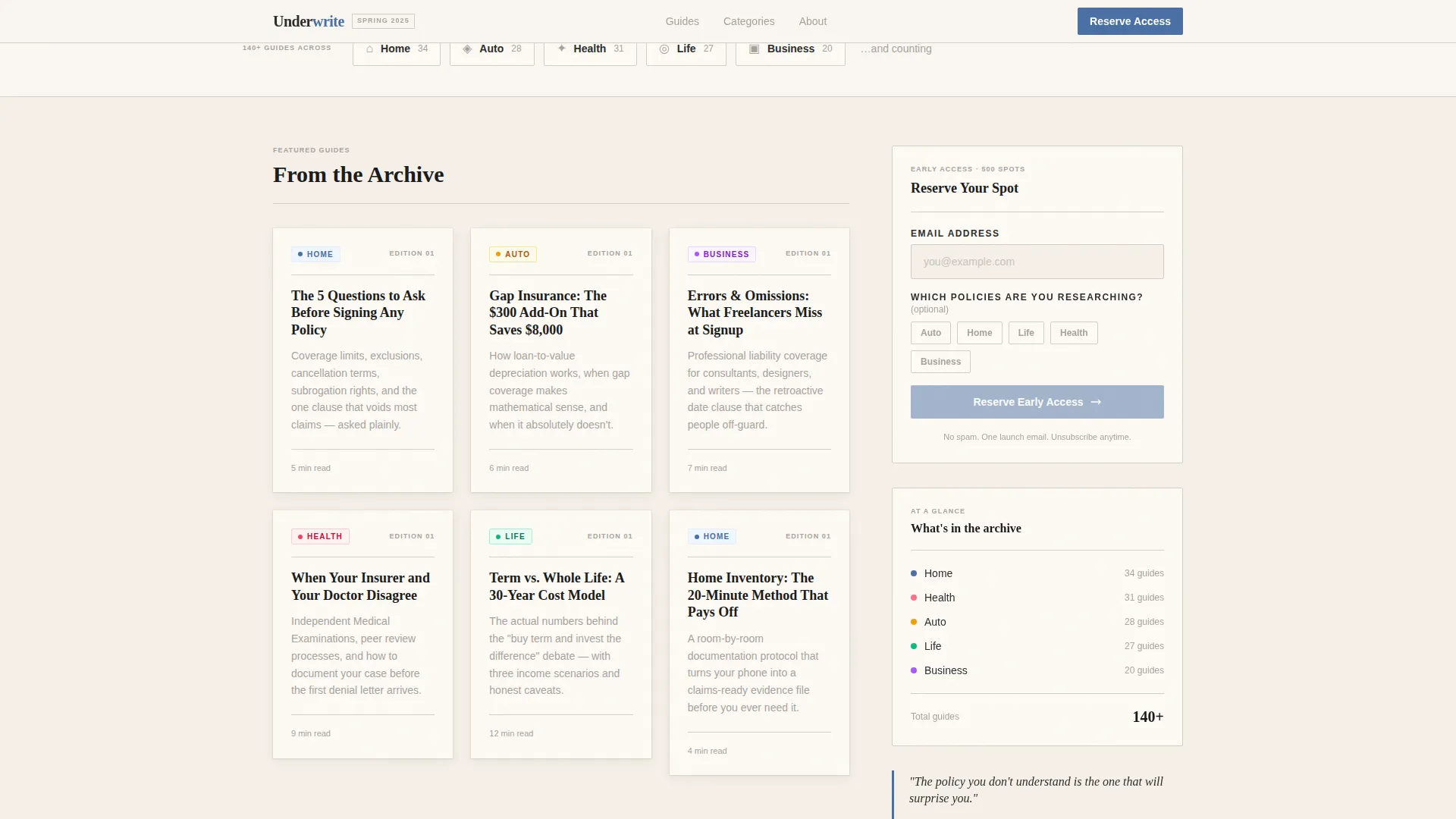Click '9 min read' on Health card
Screen dimensions: 1456x819
tap(311, 733)
